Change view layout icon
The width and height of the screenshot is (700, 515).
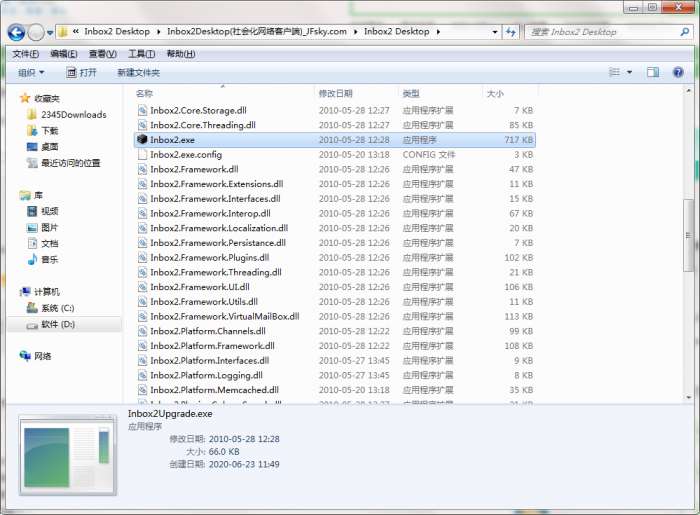(x=615, y=72)
